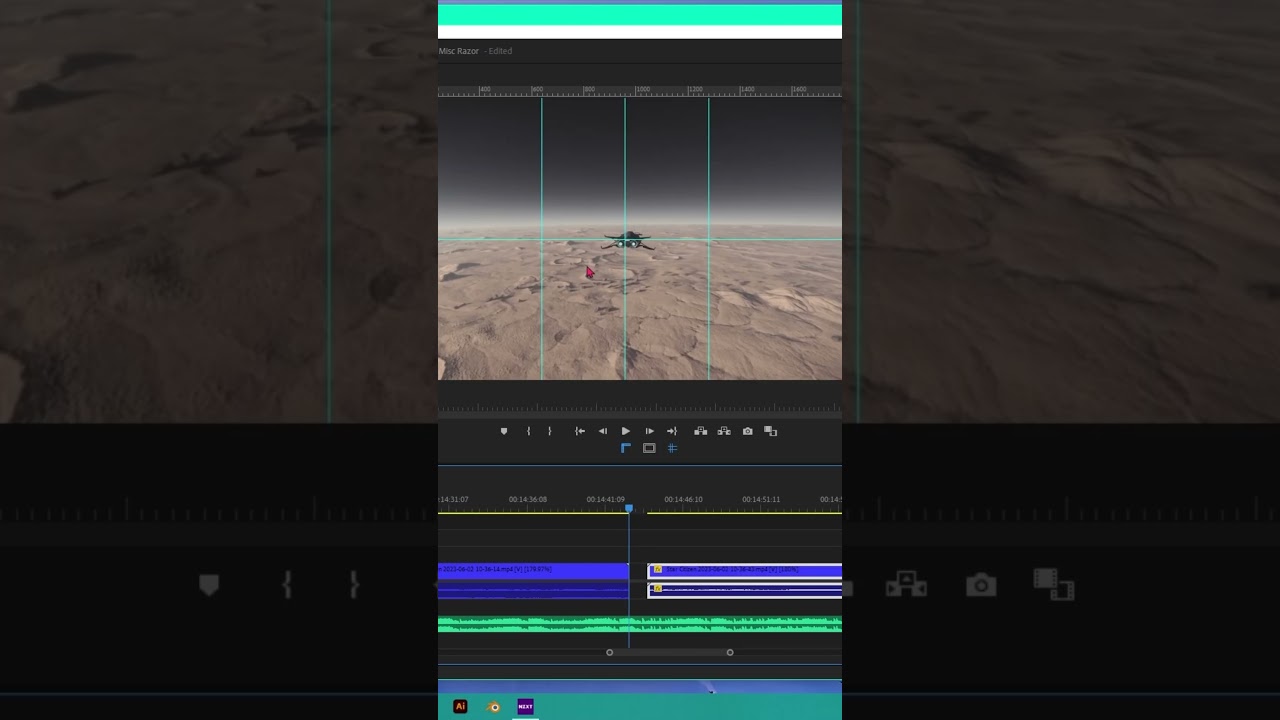Click the right handle of the timeline zoom bar
This screenshot has height=720, width=1280.
click(730, 652)
